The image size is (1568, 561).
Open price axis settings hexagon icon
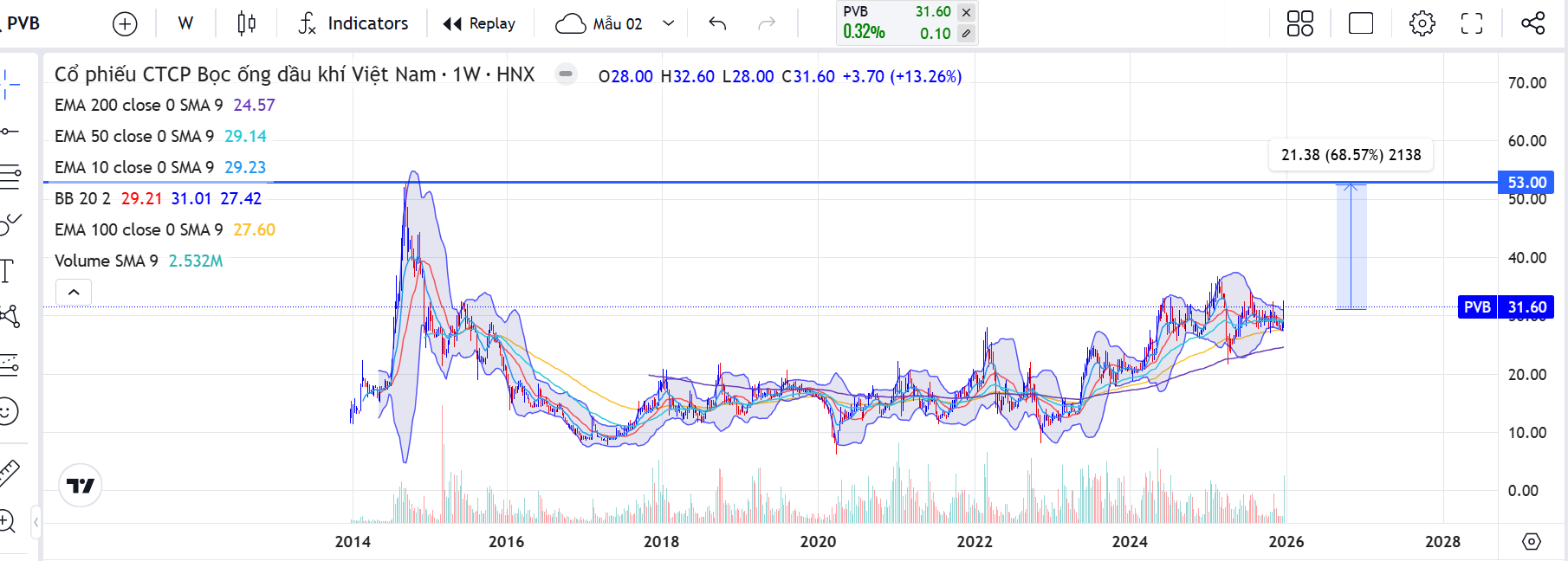click(x=1532, y=541)
